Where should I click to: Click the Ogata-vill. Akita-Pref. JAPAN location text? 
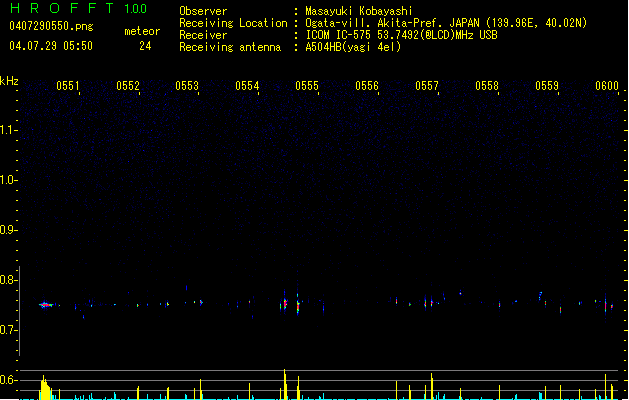point(446,23)
